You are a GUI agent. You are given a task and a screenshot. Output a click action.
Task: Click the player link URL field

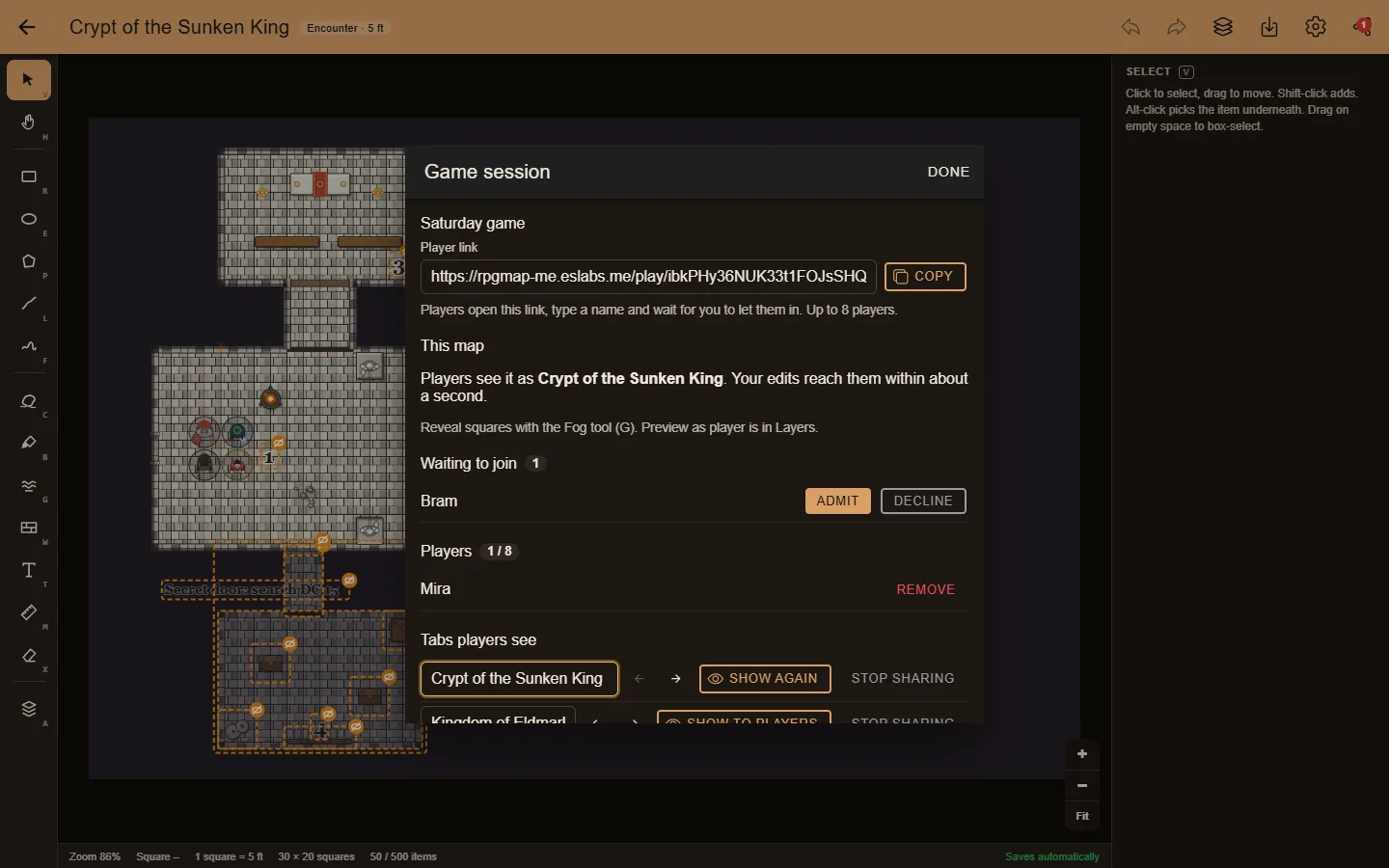[x=648, y=277]
